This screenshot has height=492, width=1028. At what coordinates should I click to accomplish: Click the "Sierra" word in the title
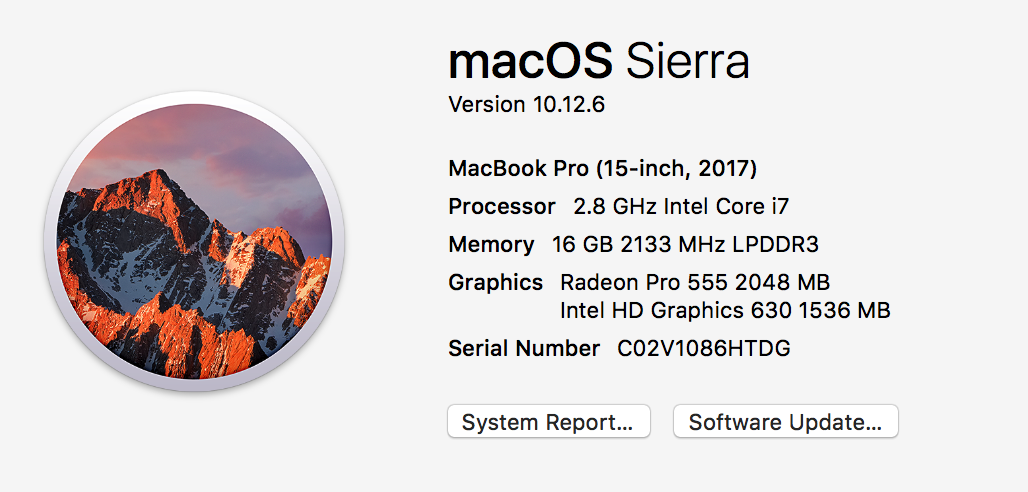[687, 62]
